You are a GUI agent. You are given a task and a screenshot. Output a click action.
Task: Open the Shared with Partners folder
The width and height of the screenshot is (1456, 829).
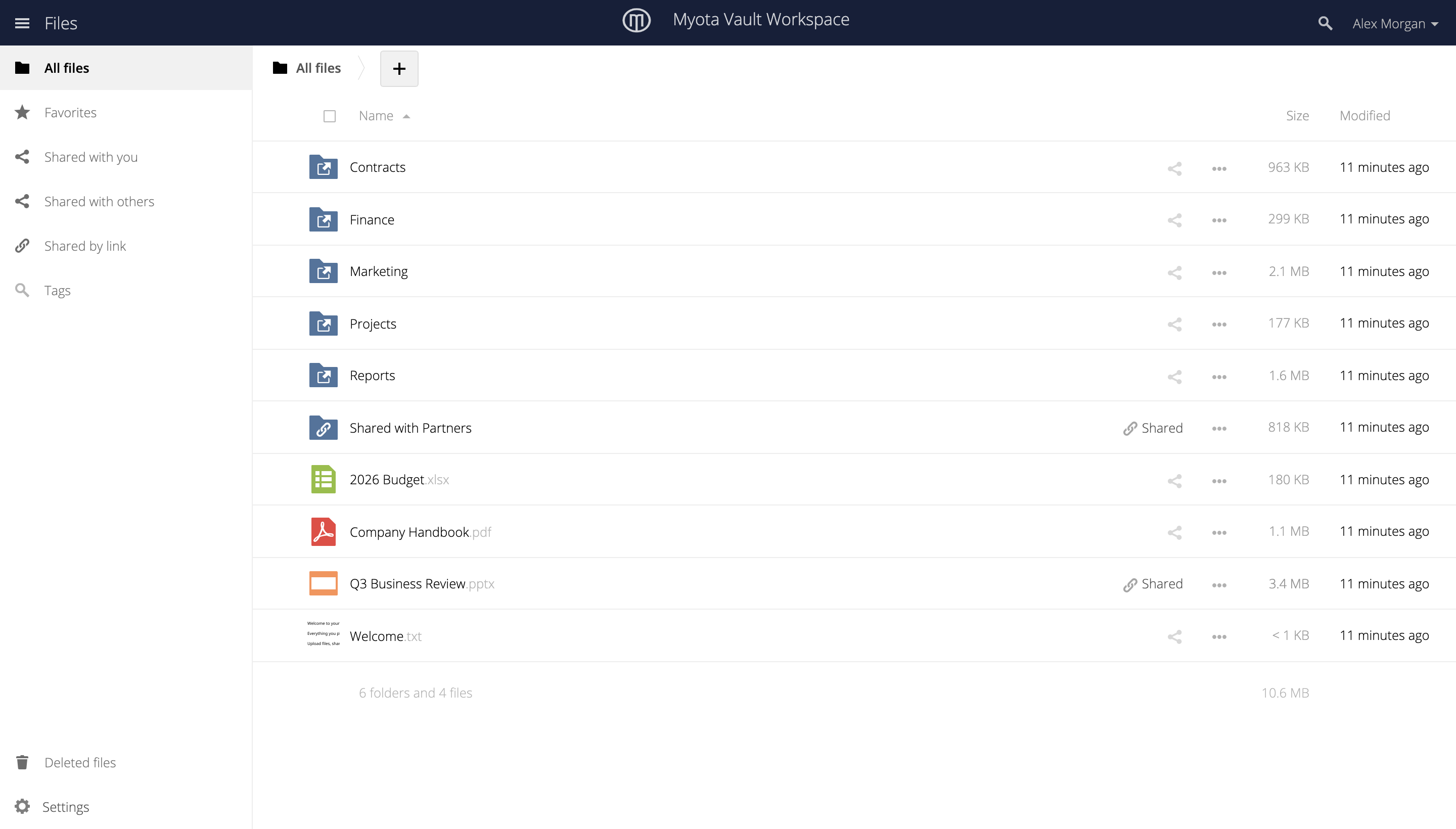coord(410,428)
